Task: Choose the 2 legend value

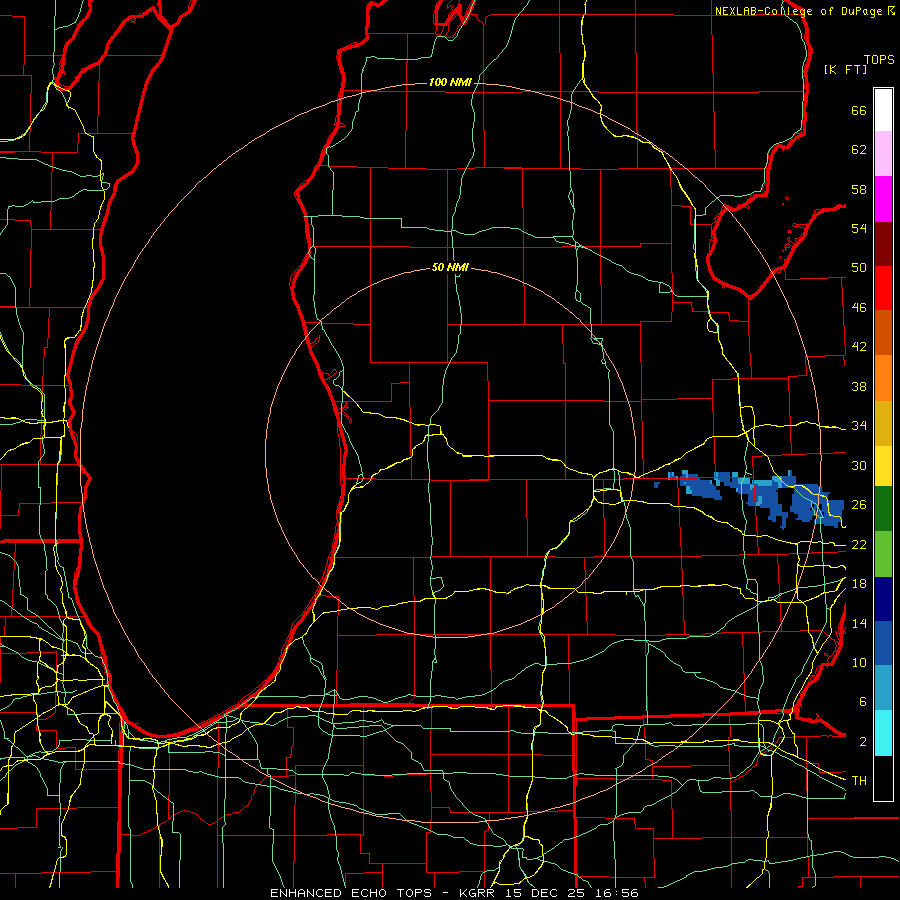Action: (x=862, y=742)
